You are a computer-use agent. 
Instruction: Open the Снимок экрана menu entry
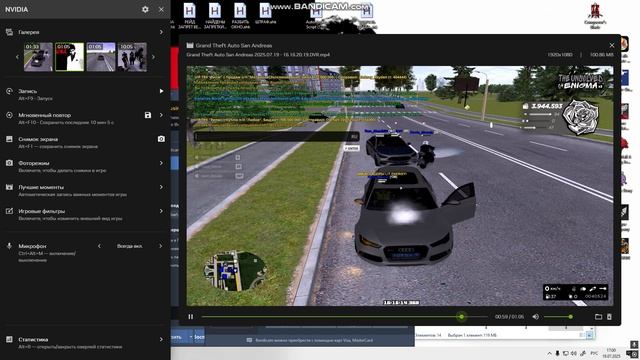click(85, 142)
